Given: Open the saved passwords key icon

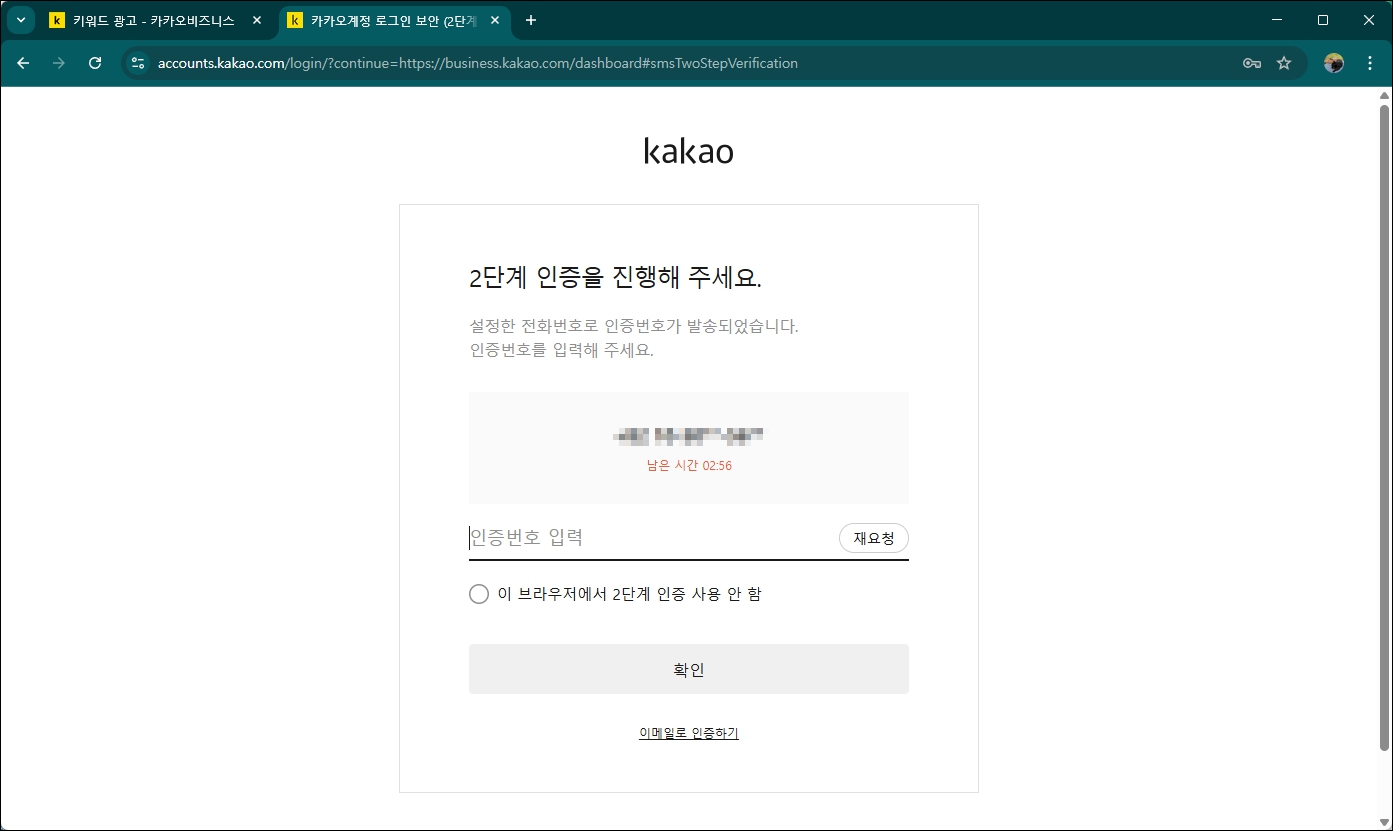Looking at the screenshot, I should click(x=1250, y=63).
